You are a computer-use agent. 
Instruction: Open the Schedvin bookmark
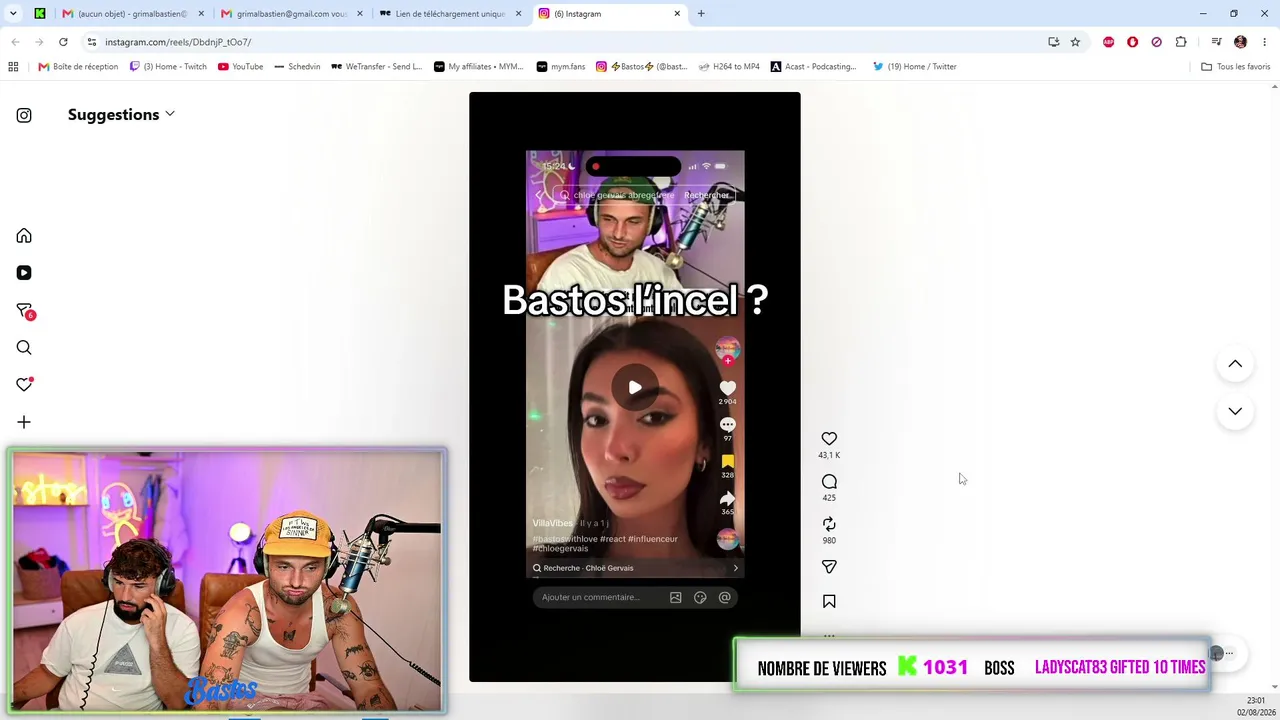click(x=297, y=67)
